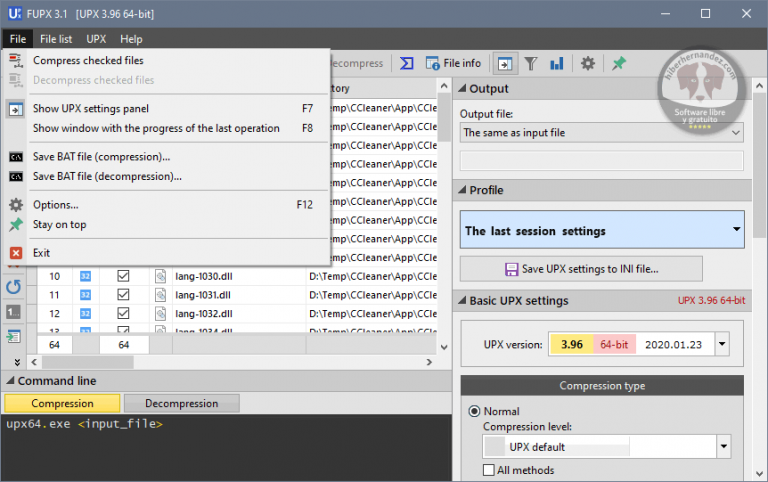768x482 pixels.
Task: Open the Compression level UPX default dropdown
Action: pos(723,446)
